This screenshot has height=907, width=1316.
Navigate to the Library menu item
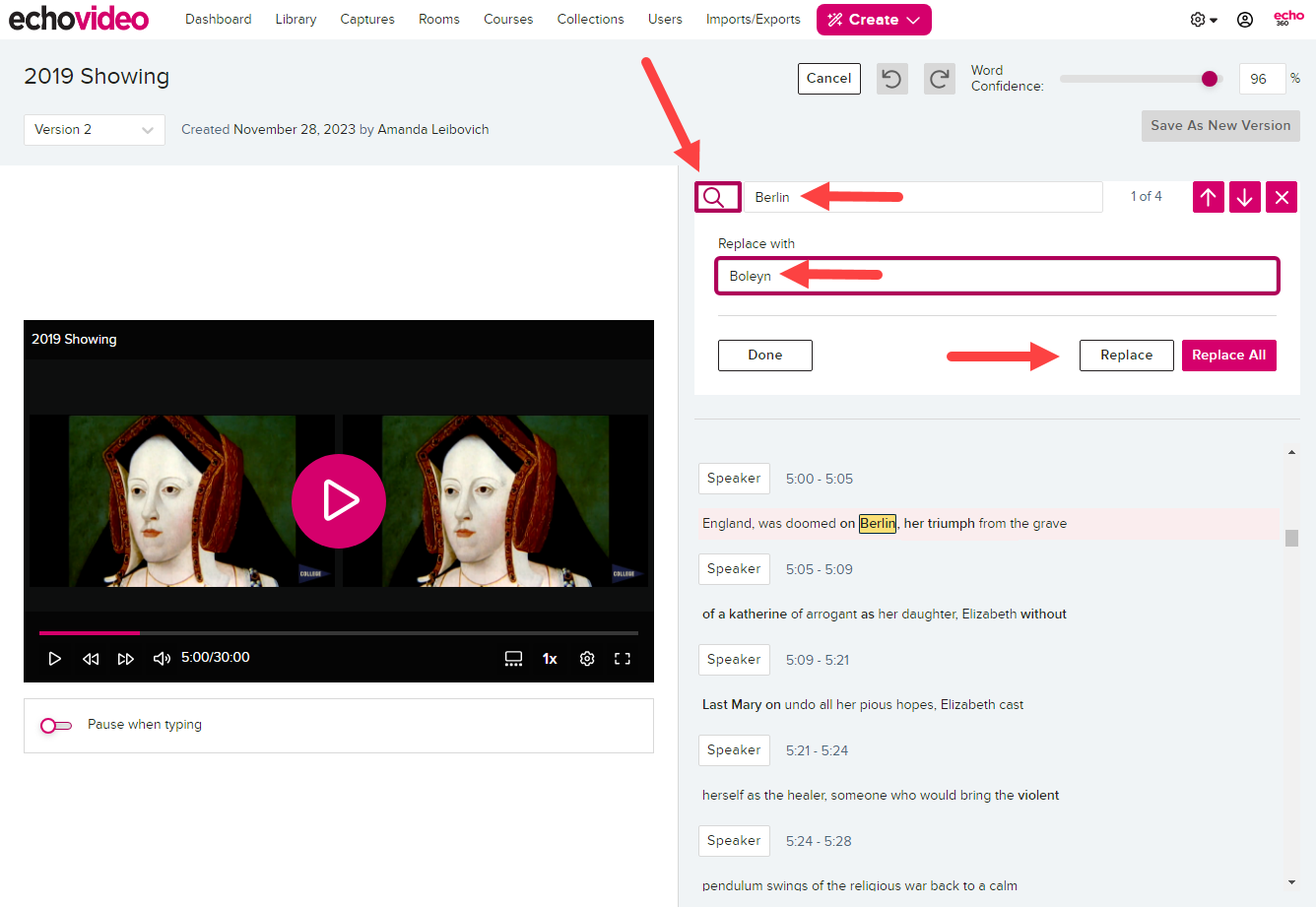tap(296, 19)
